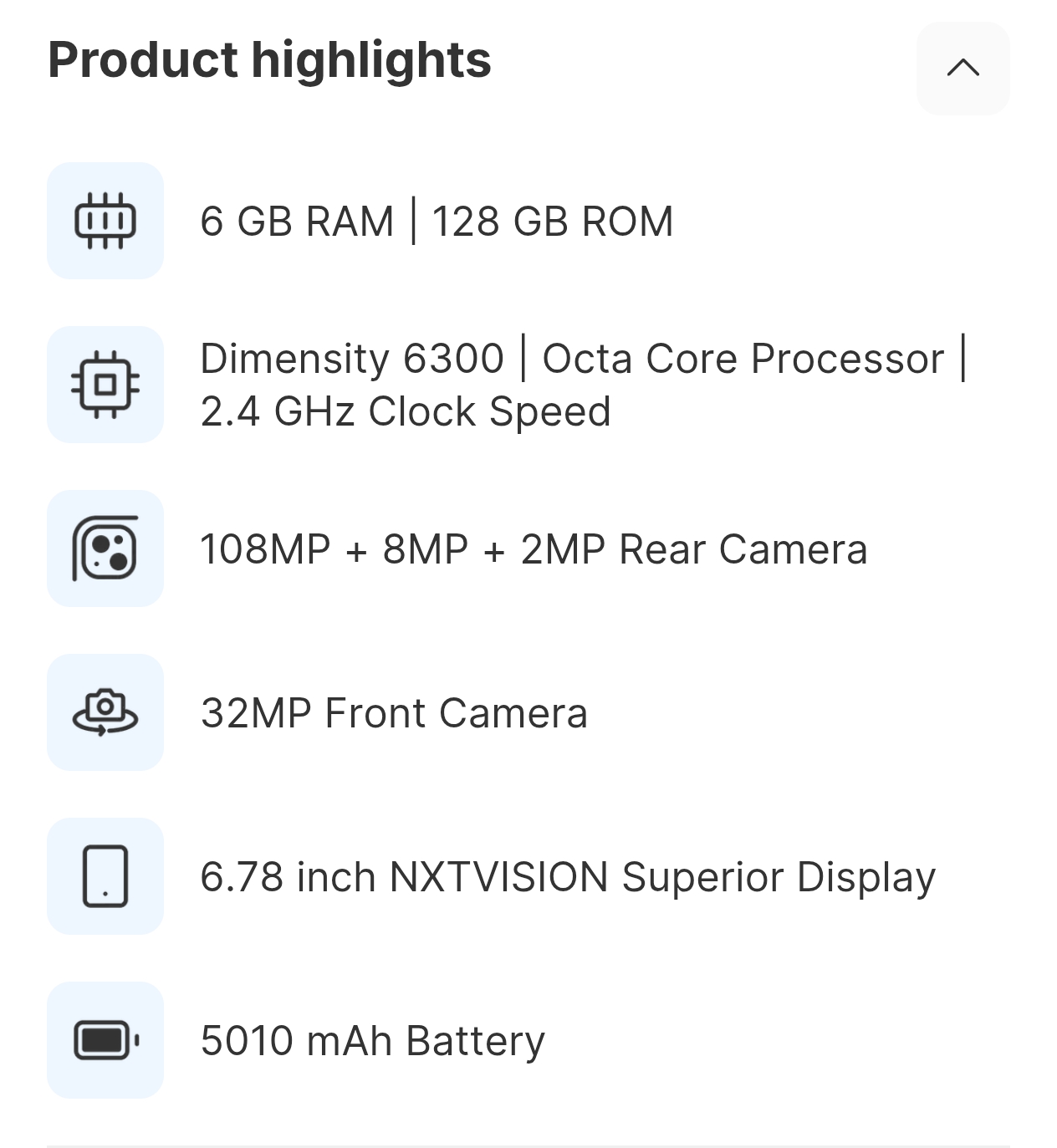Tap the 6 GB RAM text
The image size is (1057, 1148).
pos(297,222)
